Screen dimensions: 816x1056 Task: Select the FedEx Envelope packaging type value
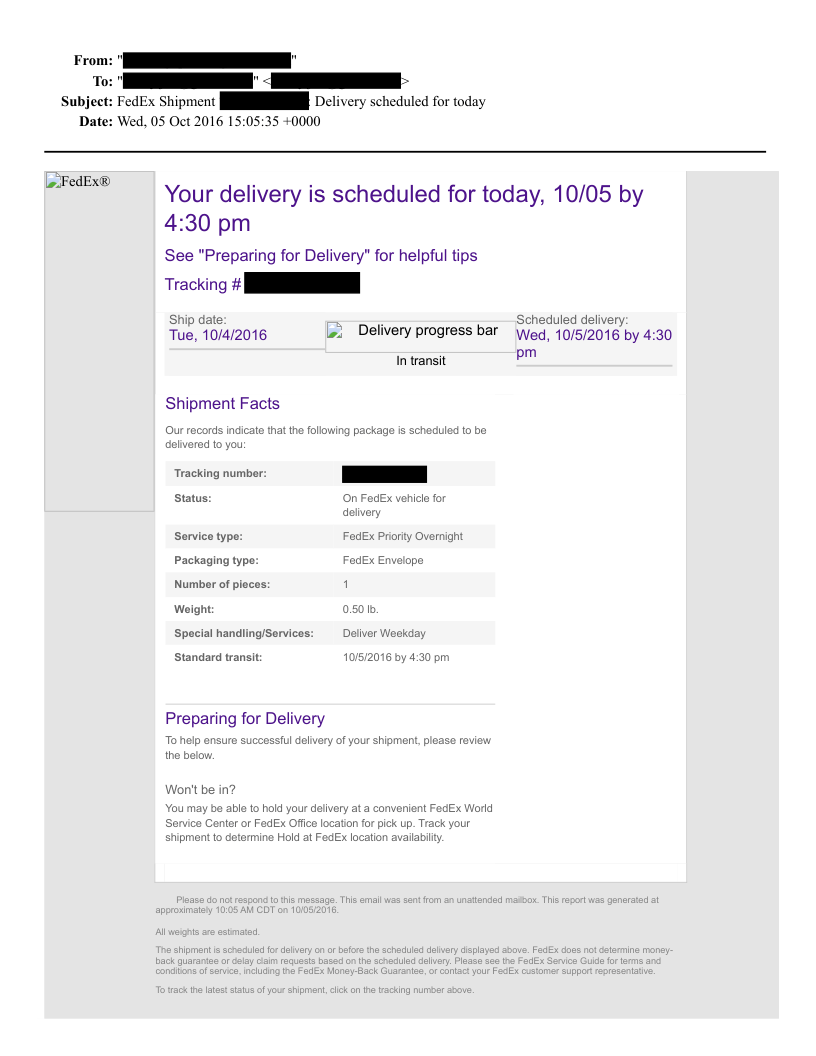(382, 561)
